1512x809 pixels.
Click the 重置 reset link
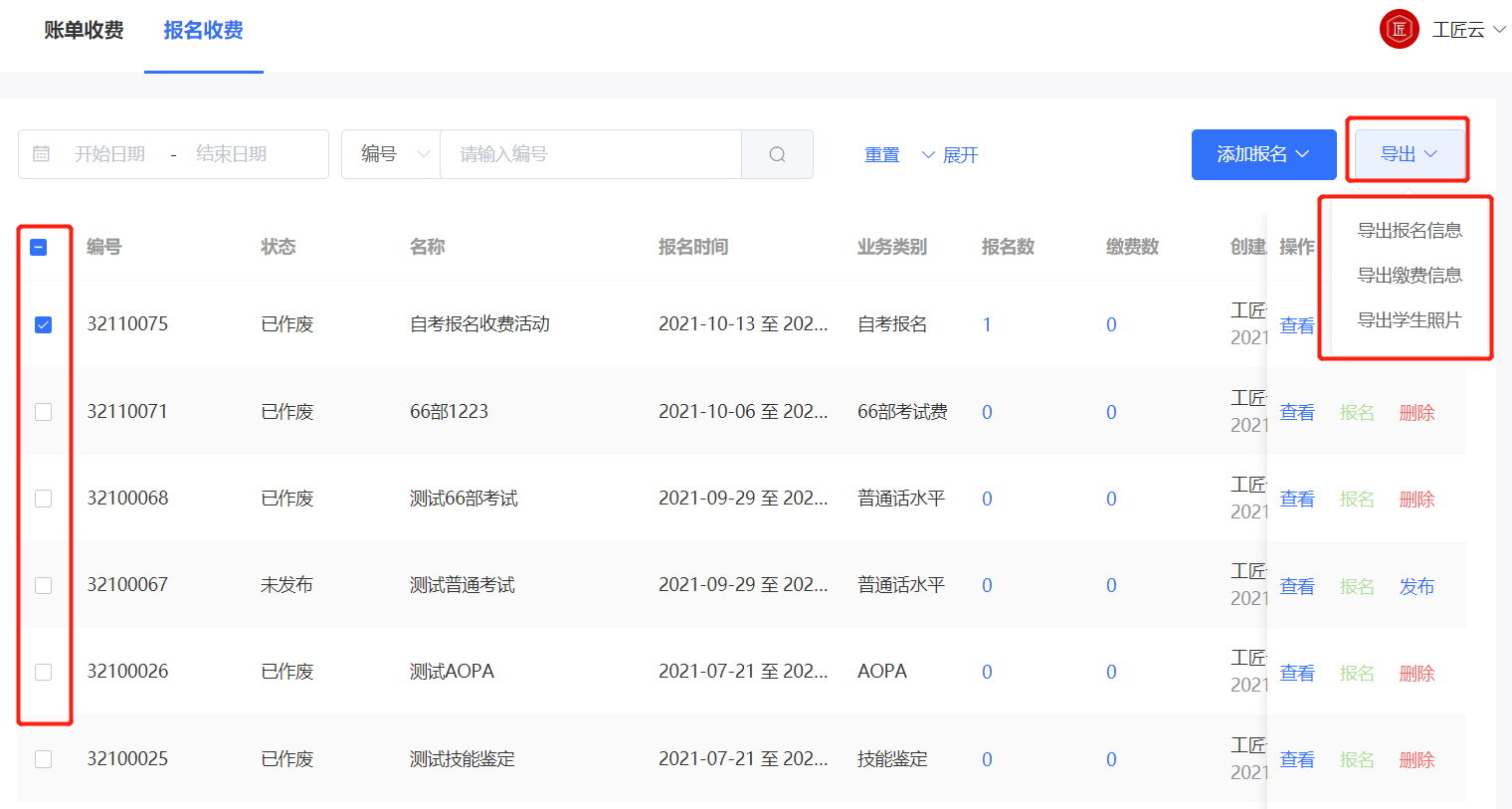click(x=882, y=155)
